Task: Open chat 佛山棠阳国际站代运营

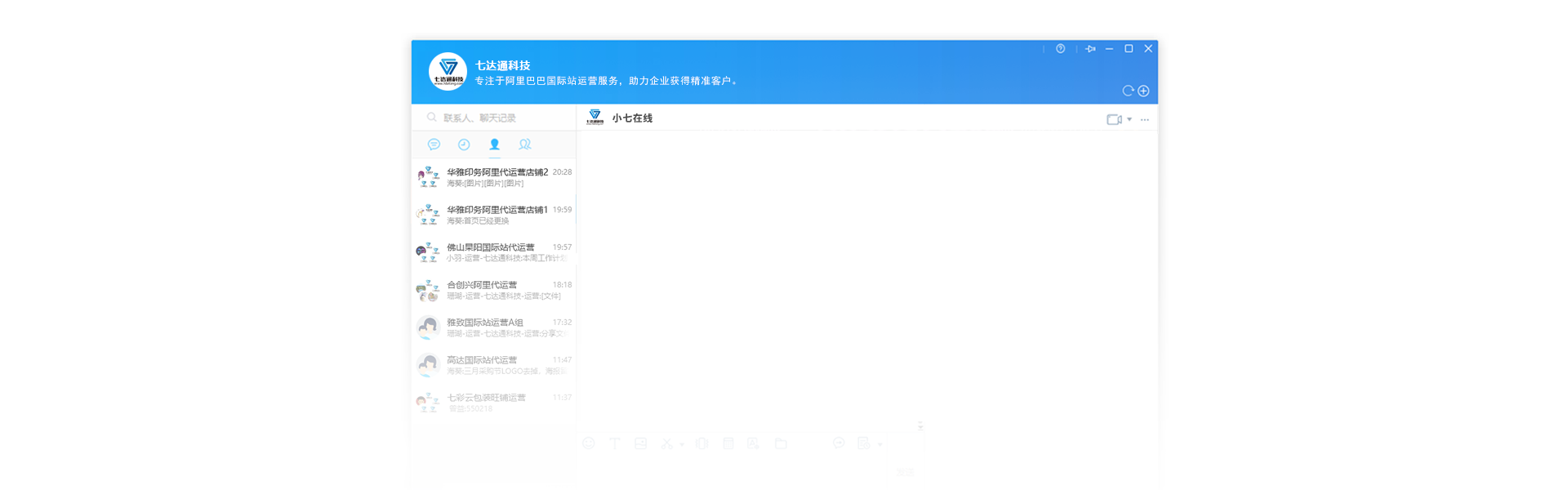Action: click(x=494, y=252)
